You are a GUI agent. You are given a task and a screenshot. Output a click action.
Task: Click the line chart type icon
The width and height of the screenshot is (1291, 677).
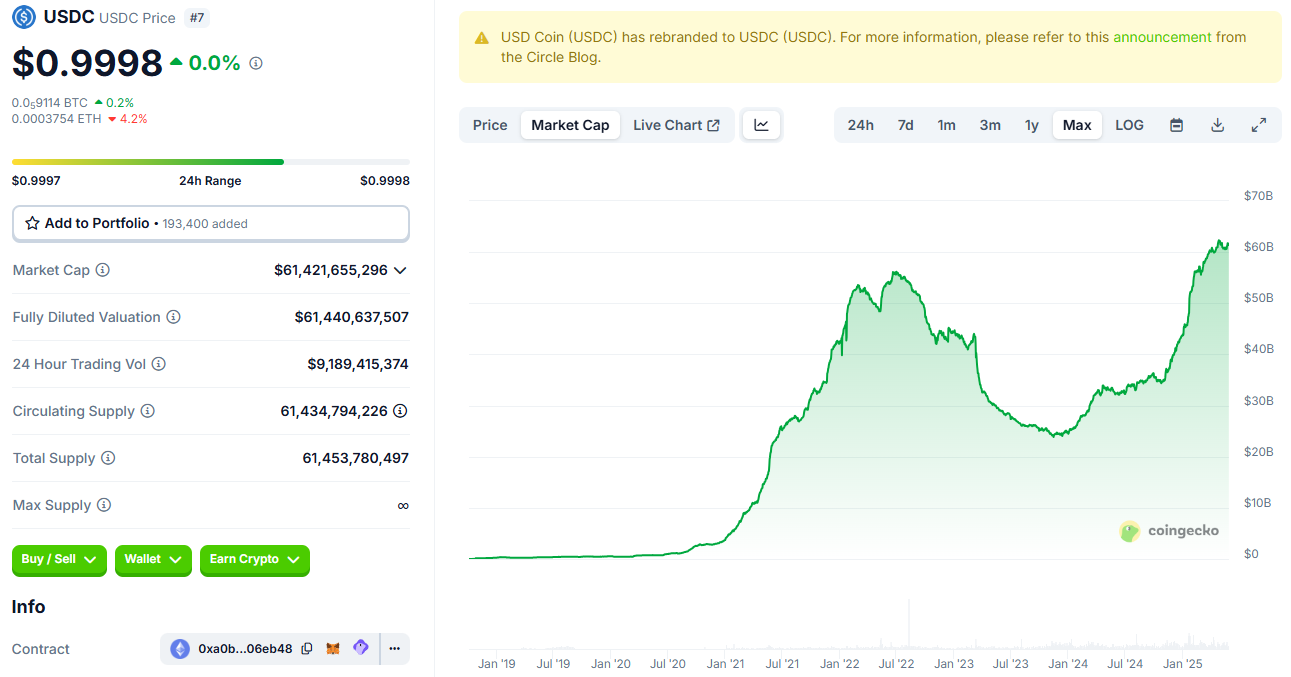[x=761, y=125]
